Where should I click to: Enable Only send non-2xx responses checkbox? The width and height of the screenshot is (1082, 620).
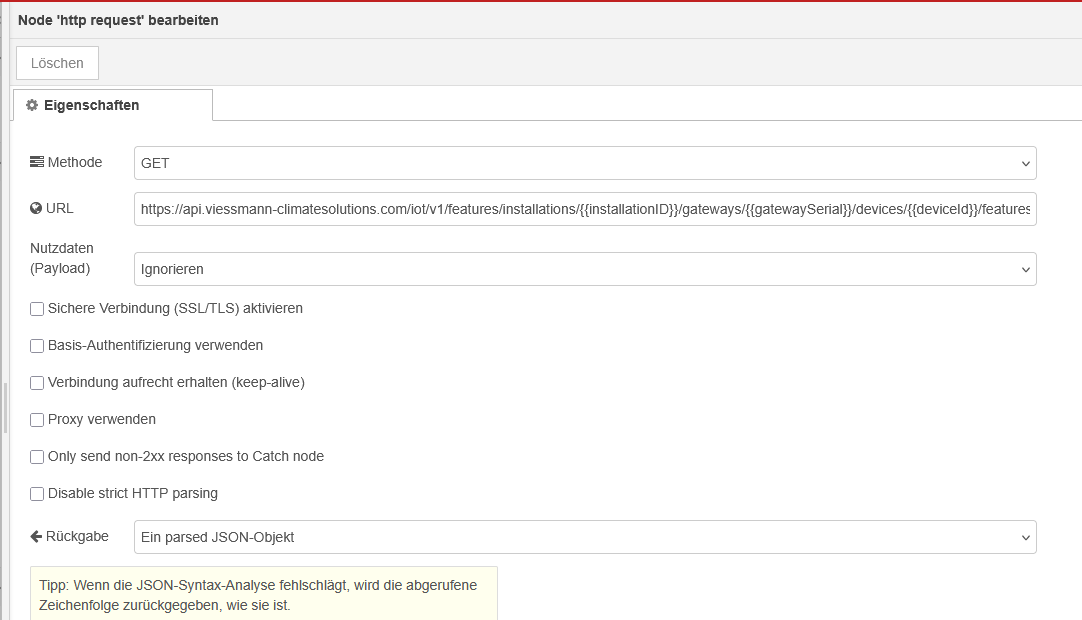click(37, 456)
